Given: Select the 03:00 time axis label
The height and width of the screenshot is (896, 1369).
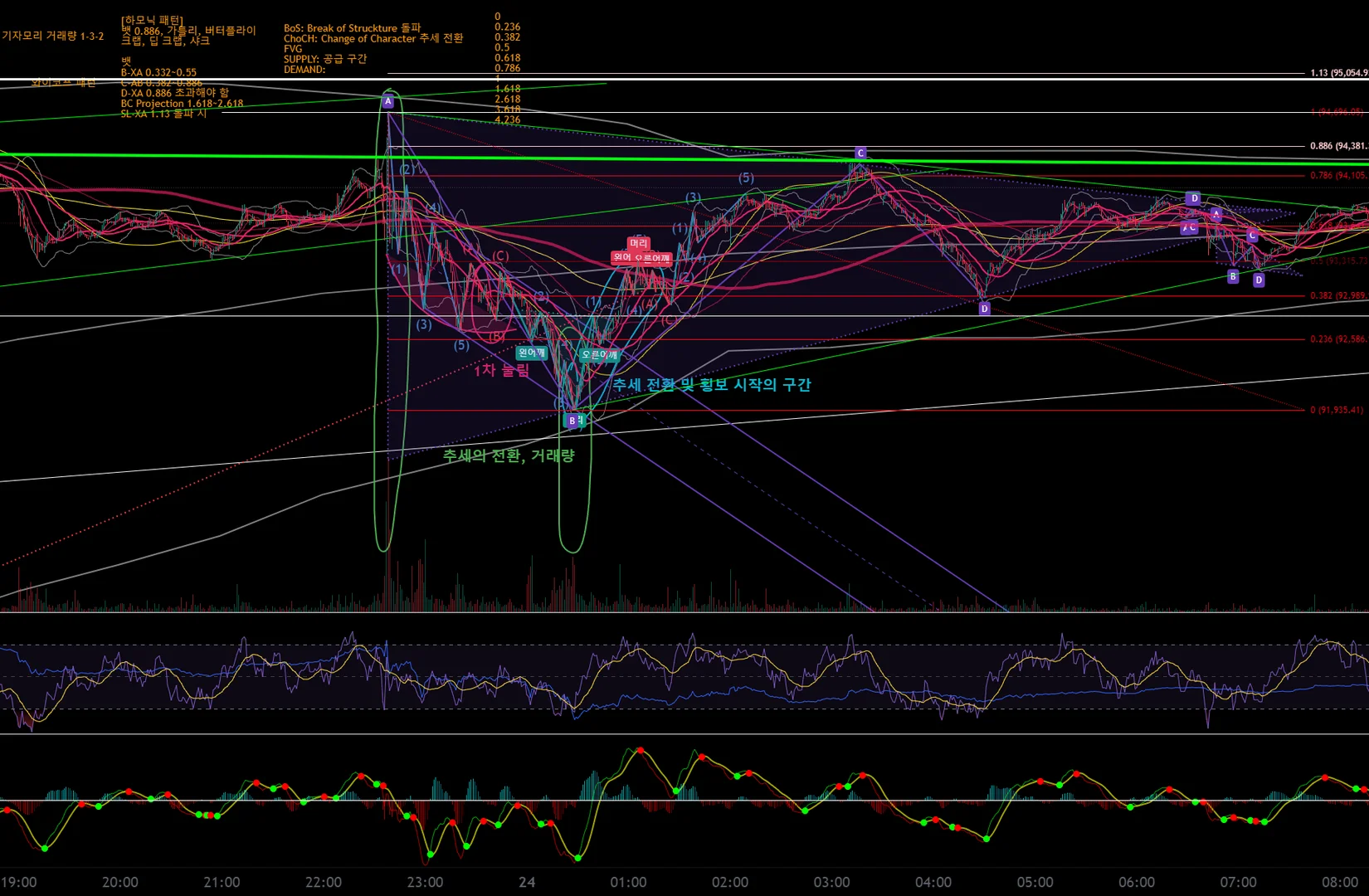Looking at the screenshot, I should [x=831, y=882].
